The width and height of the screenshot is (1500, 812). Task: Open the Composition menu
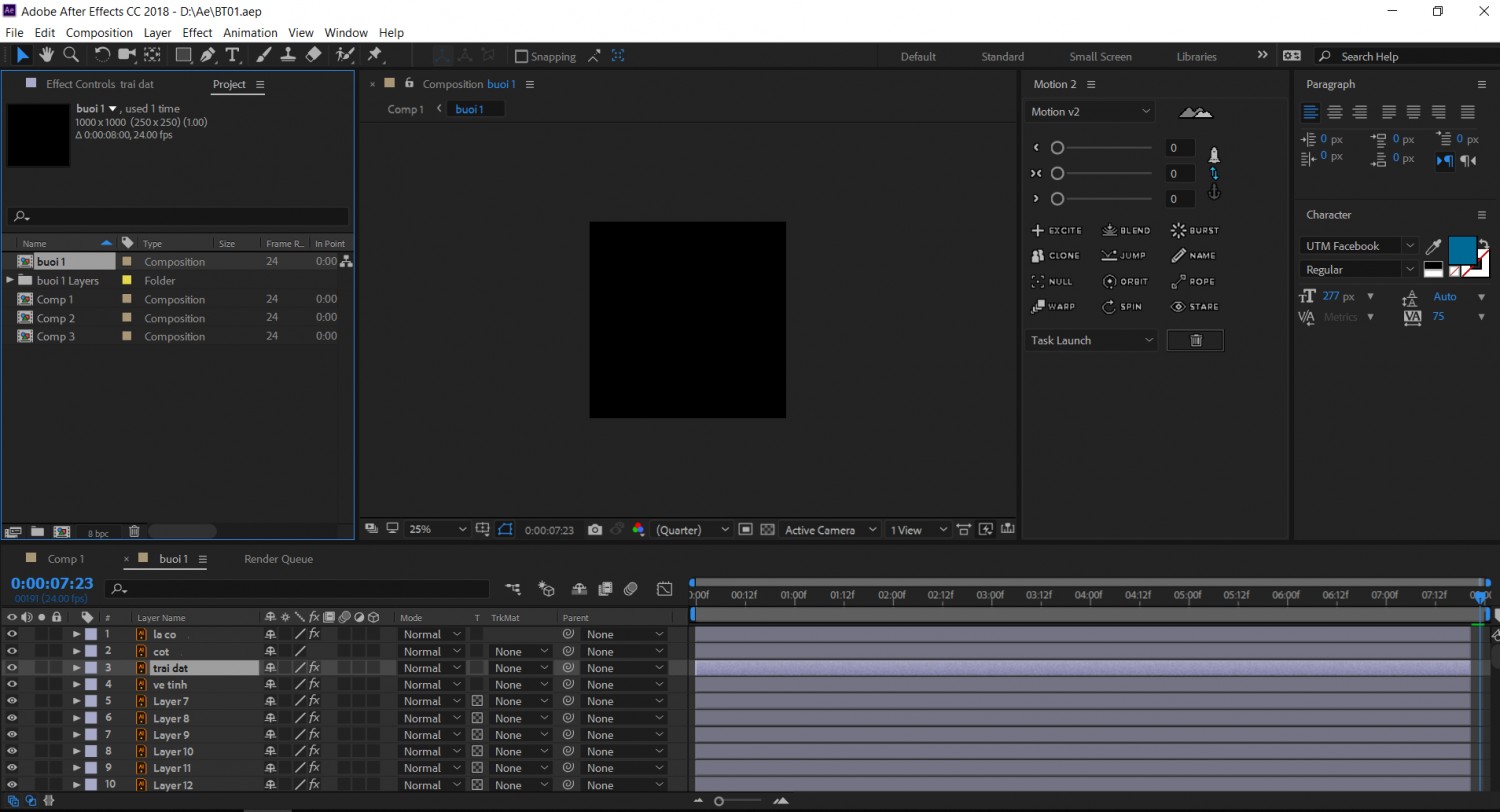coord(99,33)
